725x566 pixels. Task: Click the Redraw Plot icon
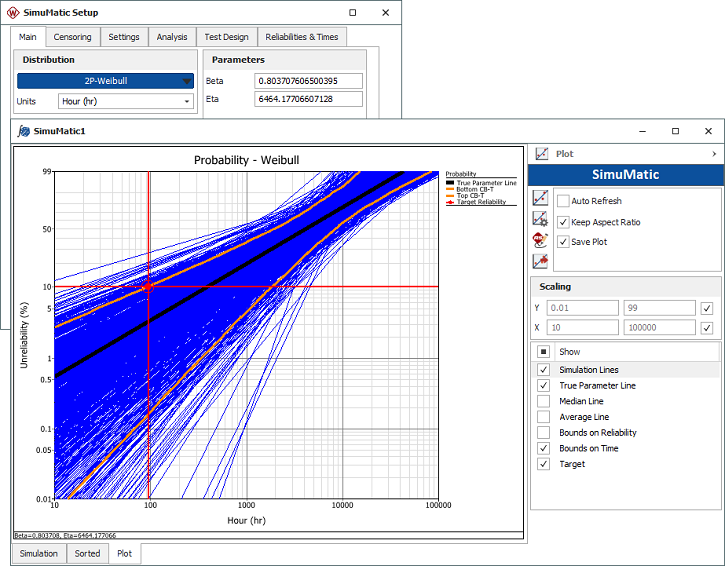coord(541,198)
